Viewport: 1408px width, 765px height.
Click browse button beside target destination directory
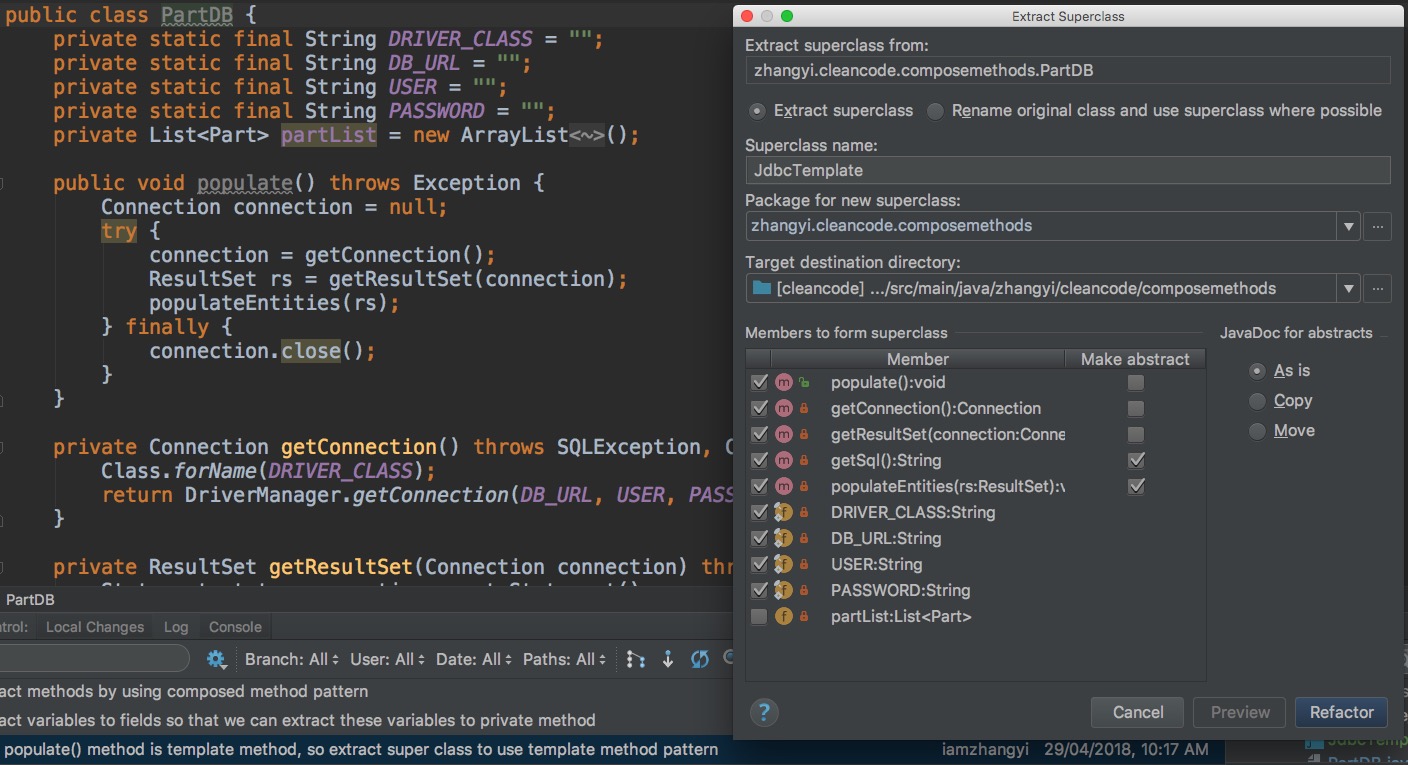pyautogui.click(x=1377, y=289)
